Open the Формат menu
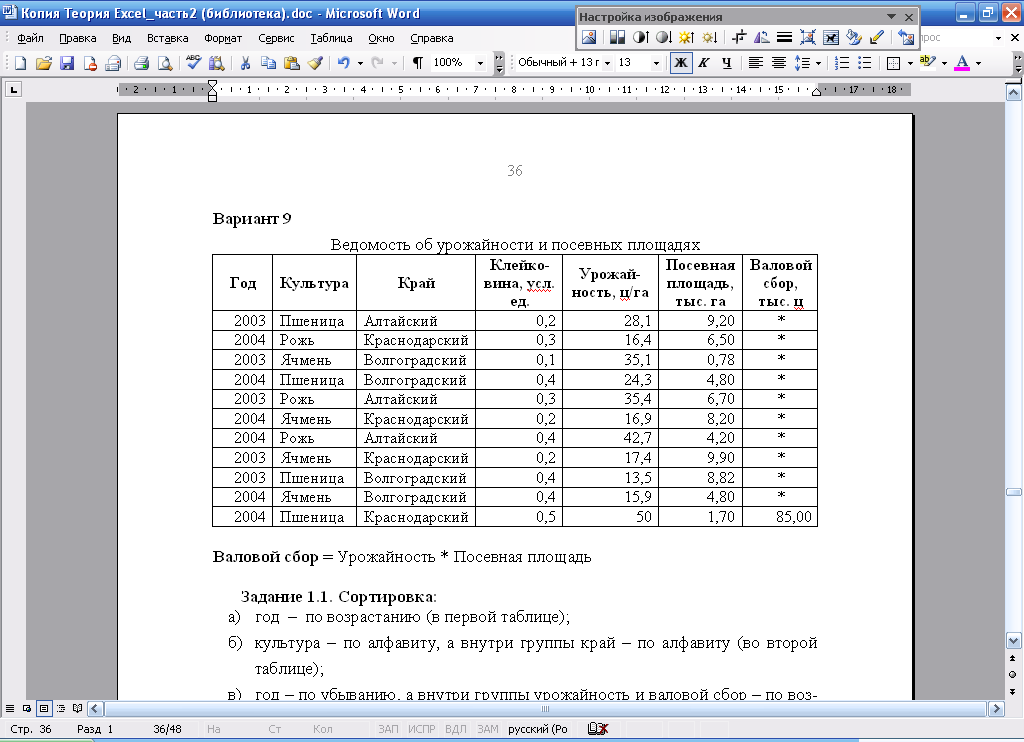Viewport: 1024px width, 742px height. pyautogui.click(x=223, y=38)
